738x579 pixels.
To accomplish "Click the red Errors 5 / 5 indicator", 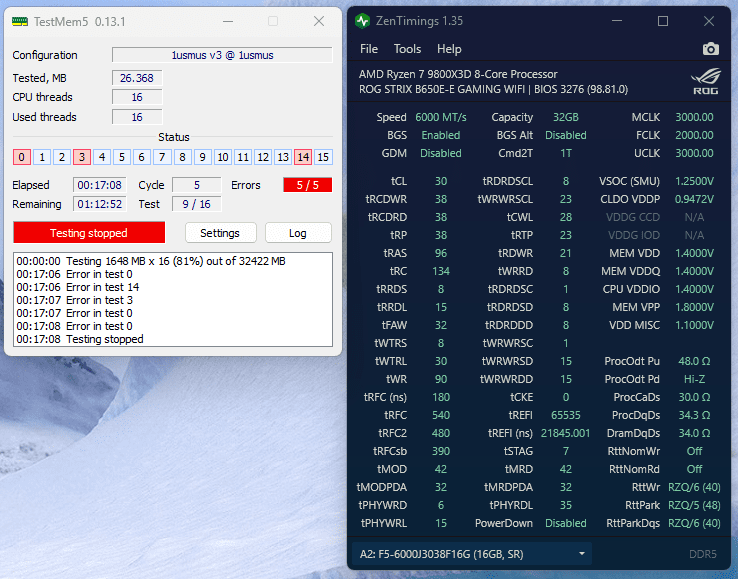I will (x=307, y=185).
